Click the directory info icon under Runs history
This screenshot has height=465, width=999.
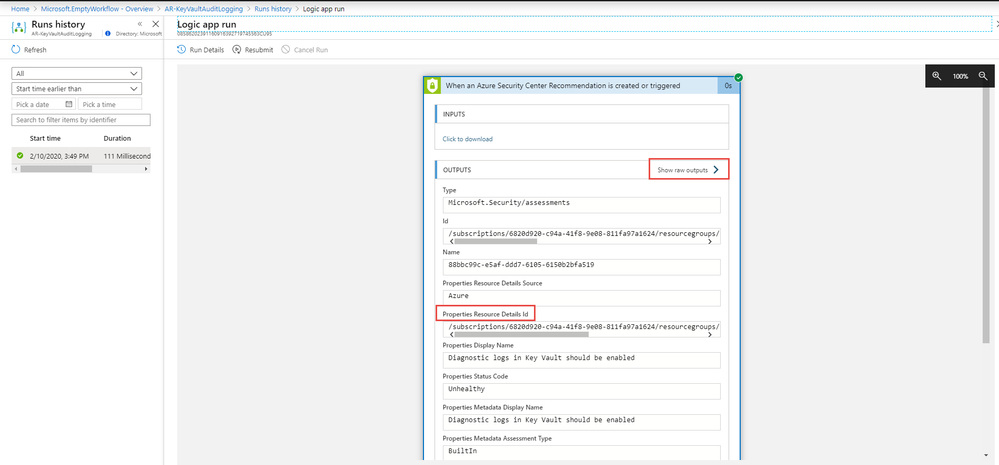coord(108,33)
